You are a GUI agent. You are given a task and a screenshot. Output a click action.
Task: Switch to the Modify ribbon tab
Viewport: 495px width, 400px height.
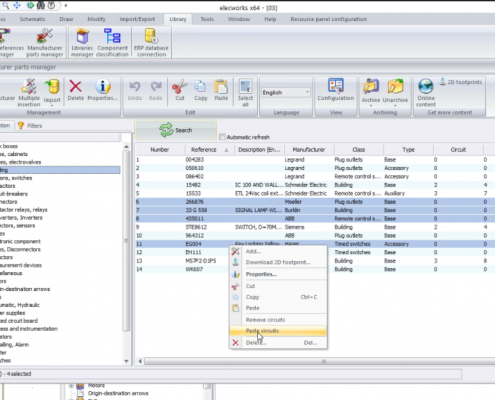(96, 19)
